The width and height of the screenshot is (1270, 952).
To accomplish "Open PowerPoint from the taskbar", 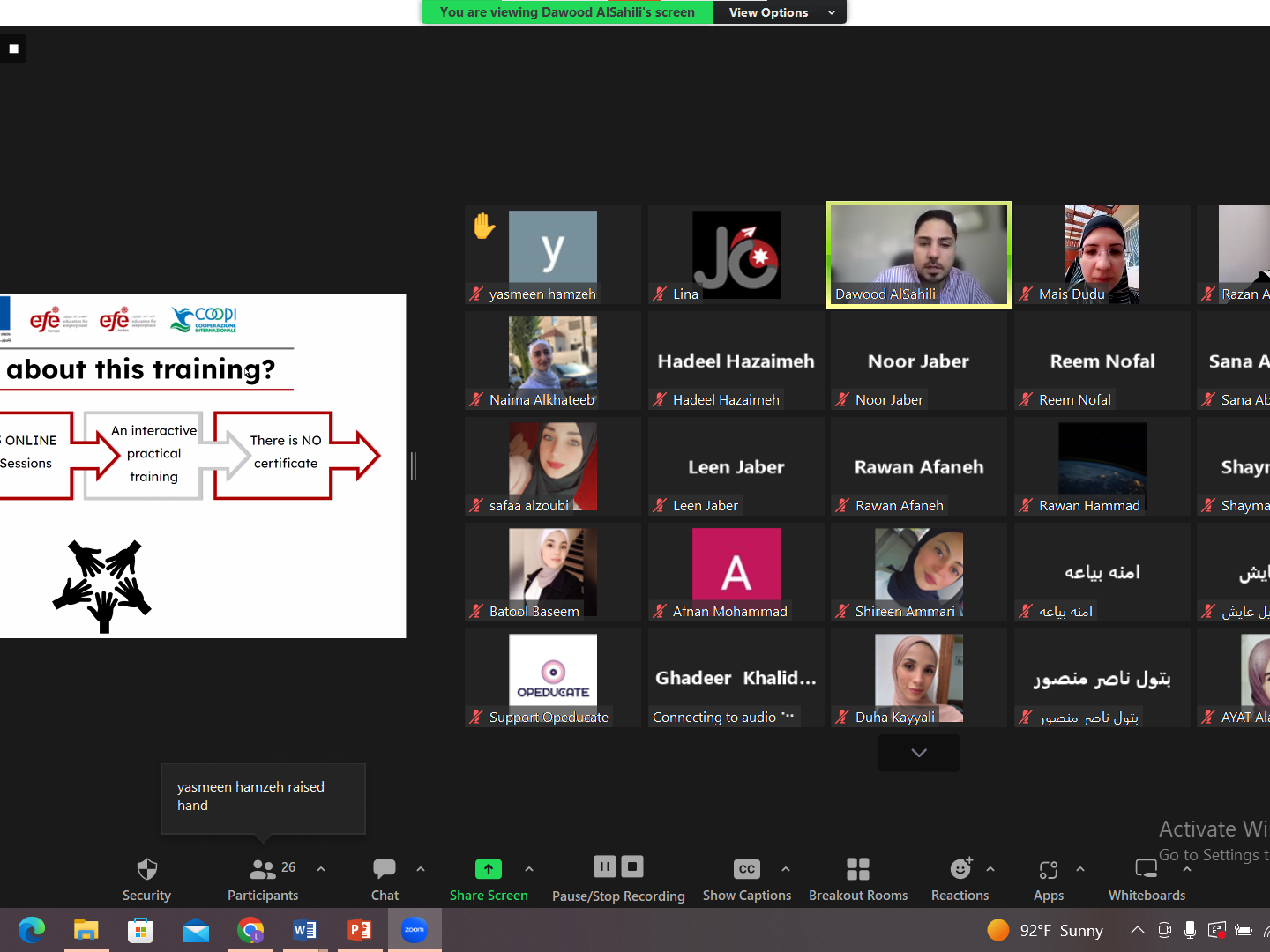I will click(x=360, y=930).
